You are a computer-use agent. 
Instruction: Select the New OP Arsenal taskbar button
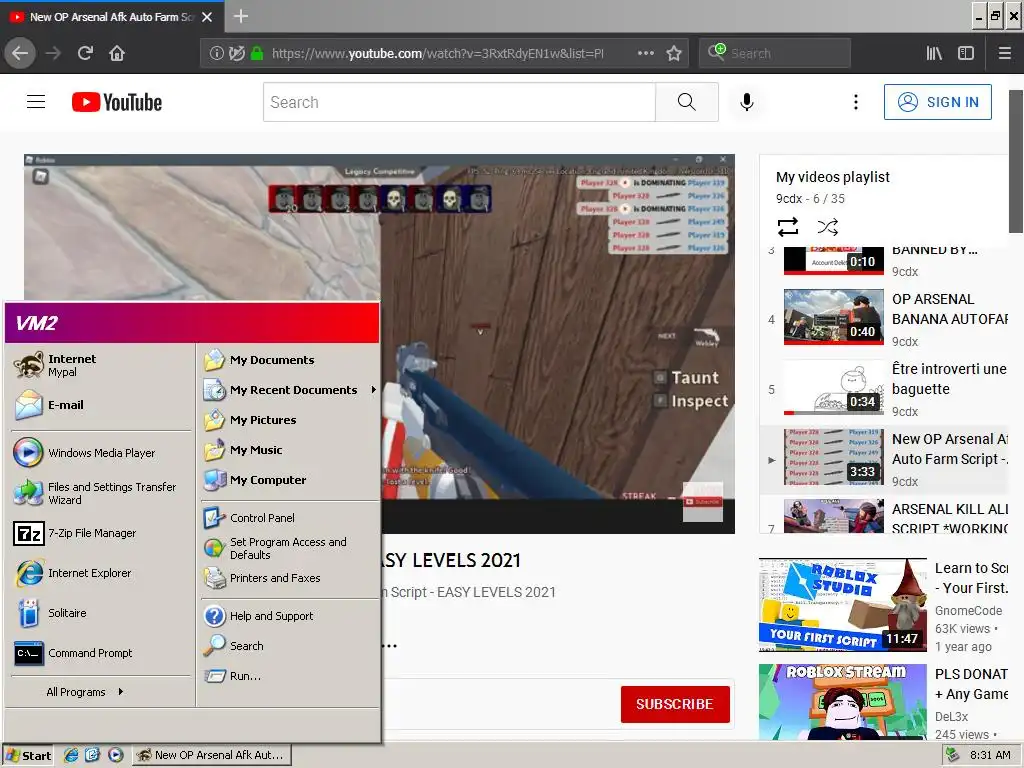point(212,755)
